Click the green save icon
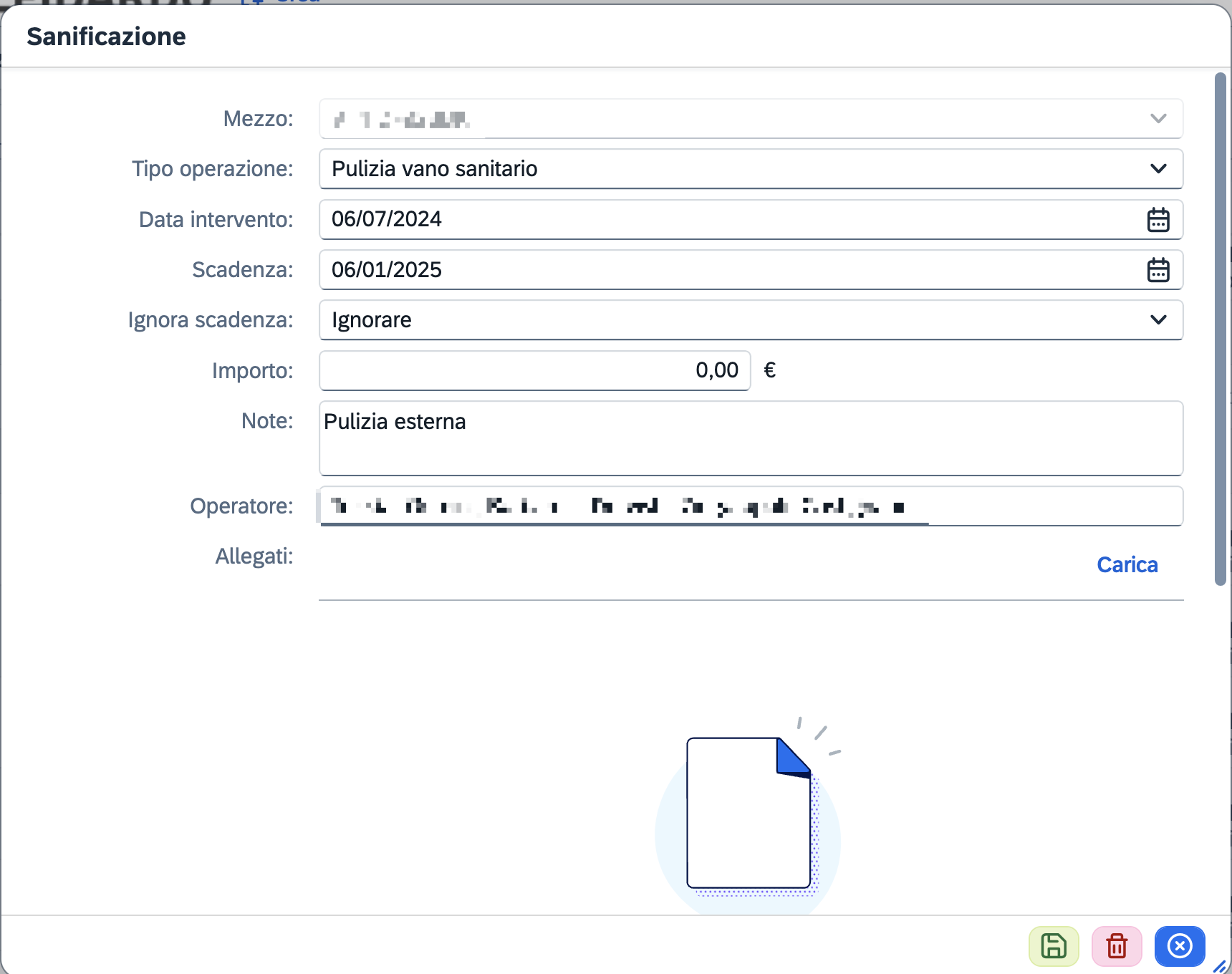The image size is (1232, 974). point(1054,946)
